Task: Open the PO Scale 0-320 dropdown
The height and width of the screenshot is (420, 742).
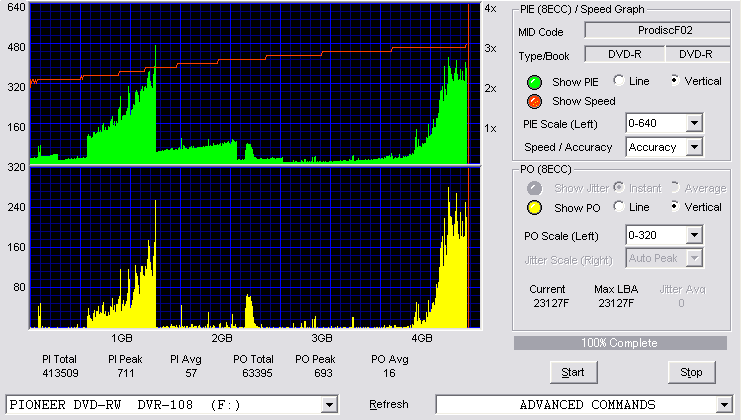Action: [x=694, y=235]
